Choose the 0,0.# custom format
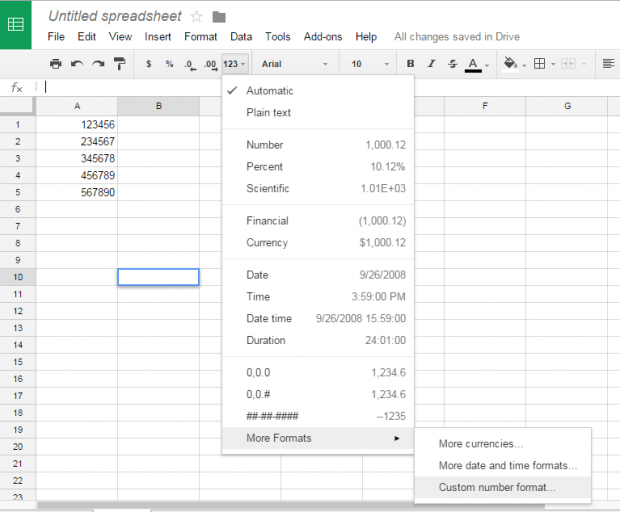Screen dimensions: 620x512 318,394
